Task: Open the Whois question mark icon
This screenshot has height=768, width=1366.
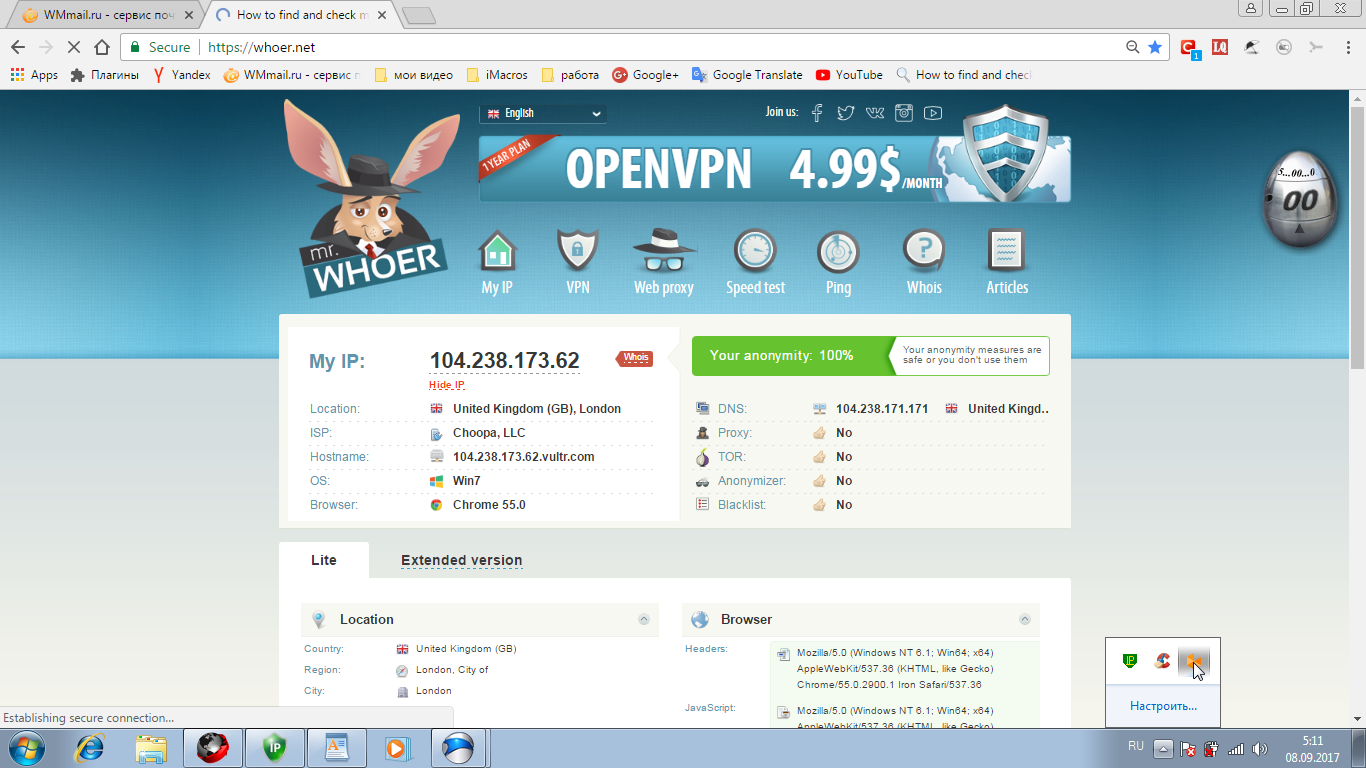Action: pyautogui.click(x=924, y=252)
